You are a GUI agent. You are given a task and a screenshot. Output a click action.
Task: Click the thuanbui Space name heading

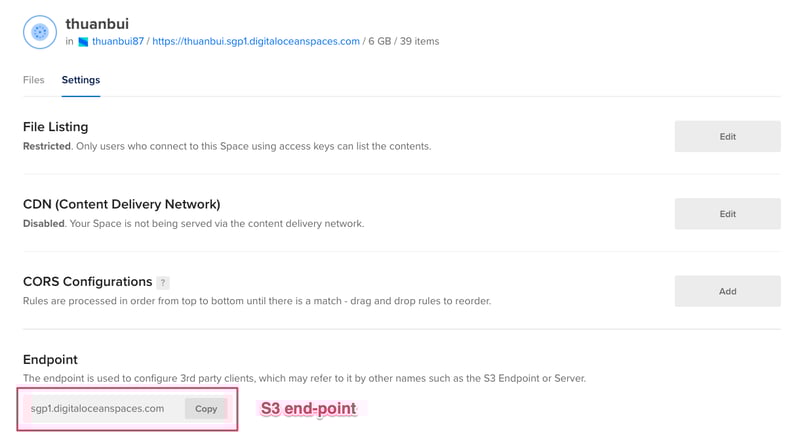pos(97,23)
